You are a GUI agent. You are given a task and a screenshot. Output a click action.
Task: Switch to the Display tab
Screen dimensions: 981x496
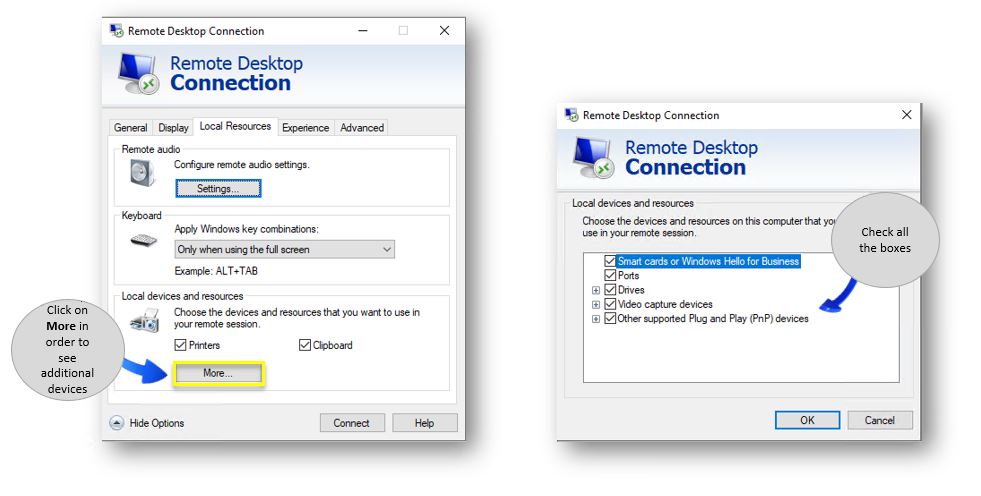click(173, 128)
